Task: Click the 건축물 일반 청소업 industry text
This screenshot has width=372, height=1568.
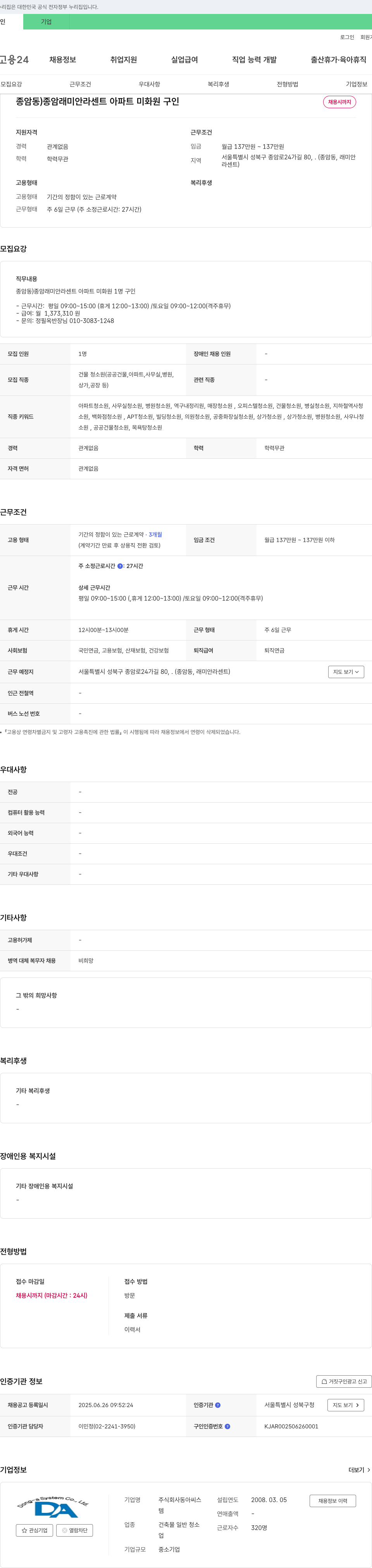Action: pyautogui.click(x=179, y=1530)
